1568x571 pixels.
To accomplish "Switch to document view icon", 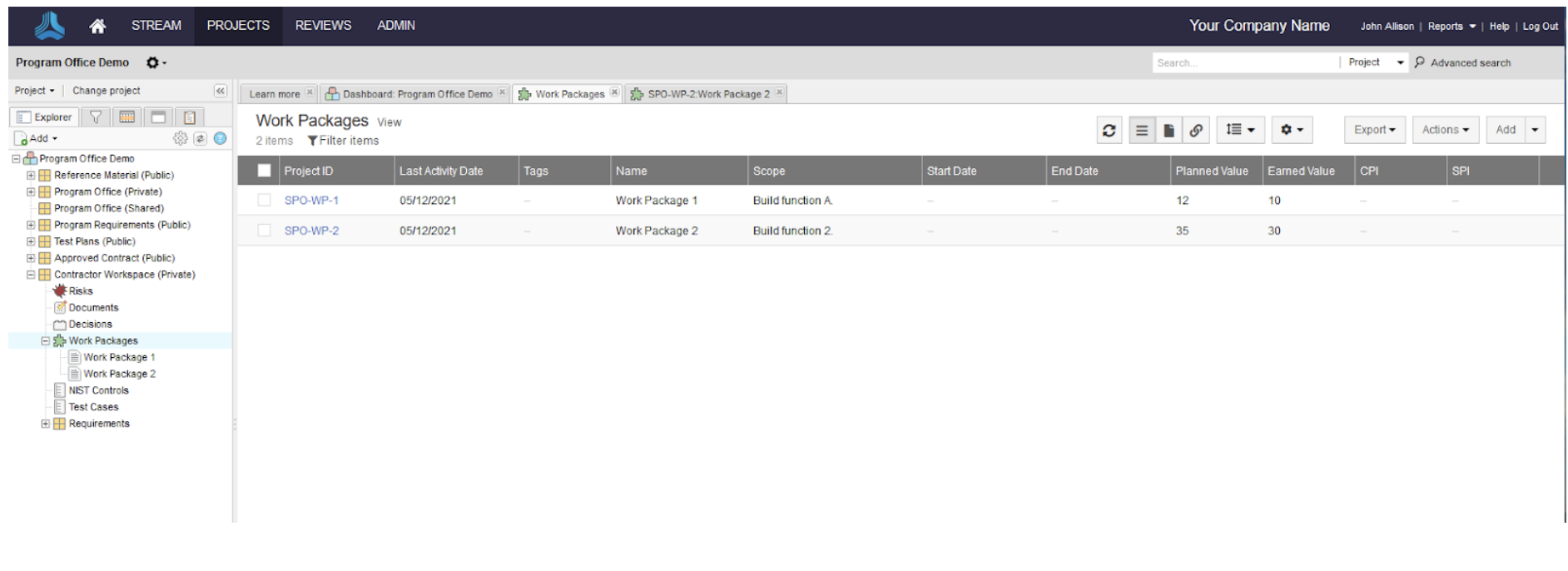I will [1169, 130].
